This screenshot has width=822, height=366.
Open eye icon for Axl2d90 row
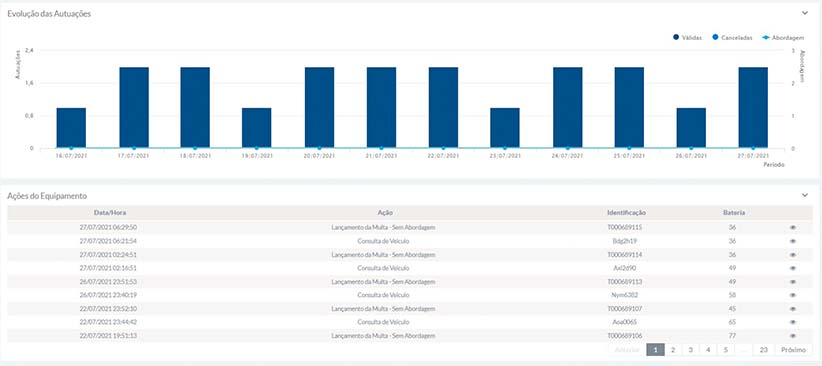(x=792, y=268)
